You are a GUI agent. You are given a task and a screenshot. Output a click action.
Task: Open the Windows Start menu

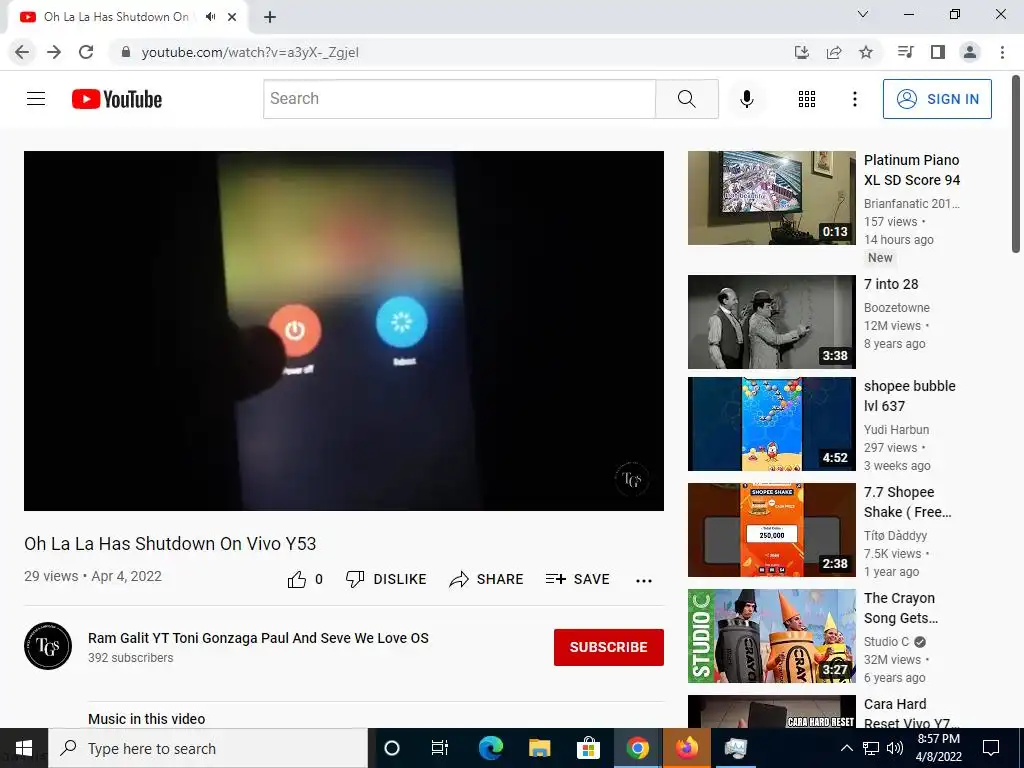24,748
